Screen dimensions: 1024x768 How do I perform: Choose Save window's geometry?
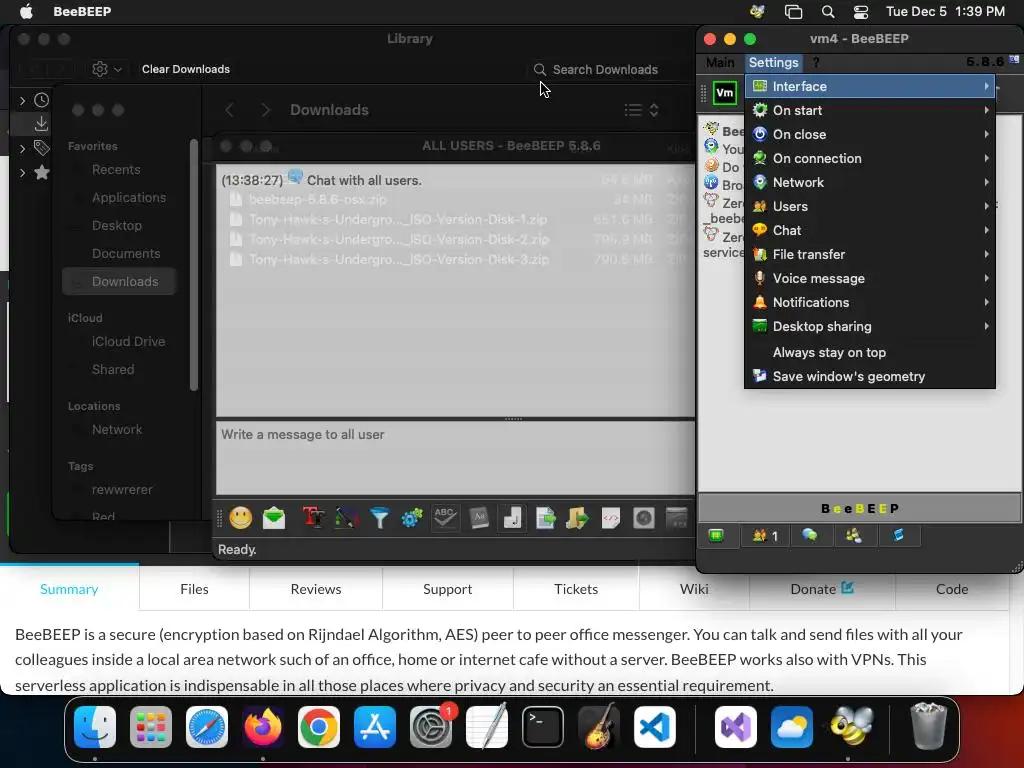click(x=871, y=377)
